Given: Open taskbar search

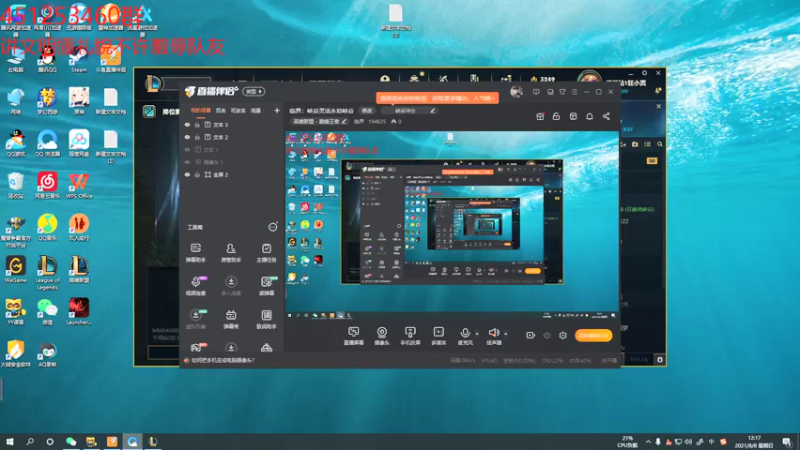Looking at the screenshot, I should (x=30, y=441).
